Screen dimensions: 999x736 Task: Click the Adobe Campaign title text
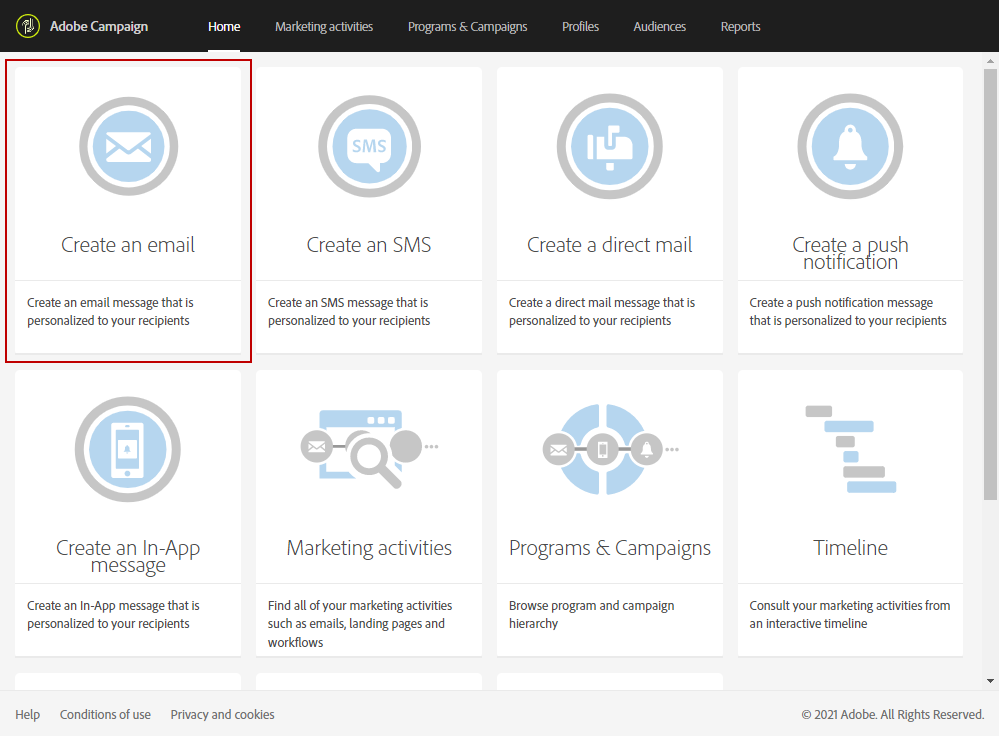click(99, 27)
